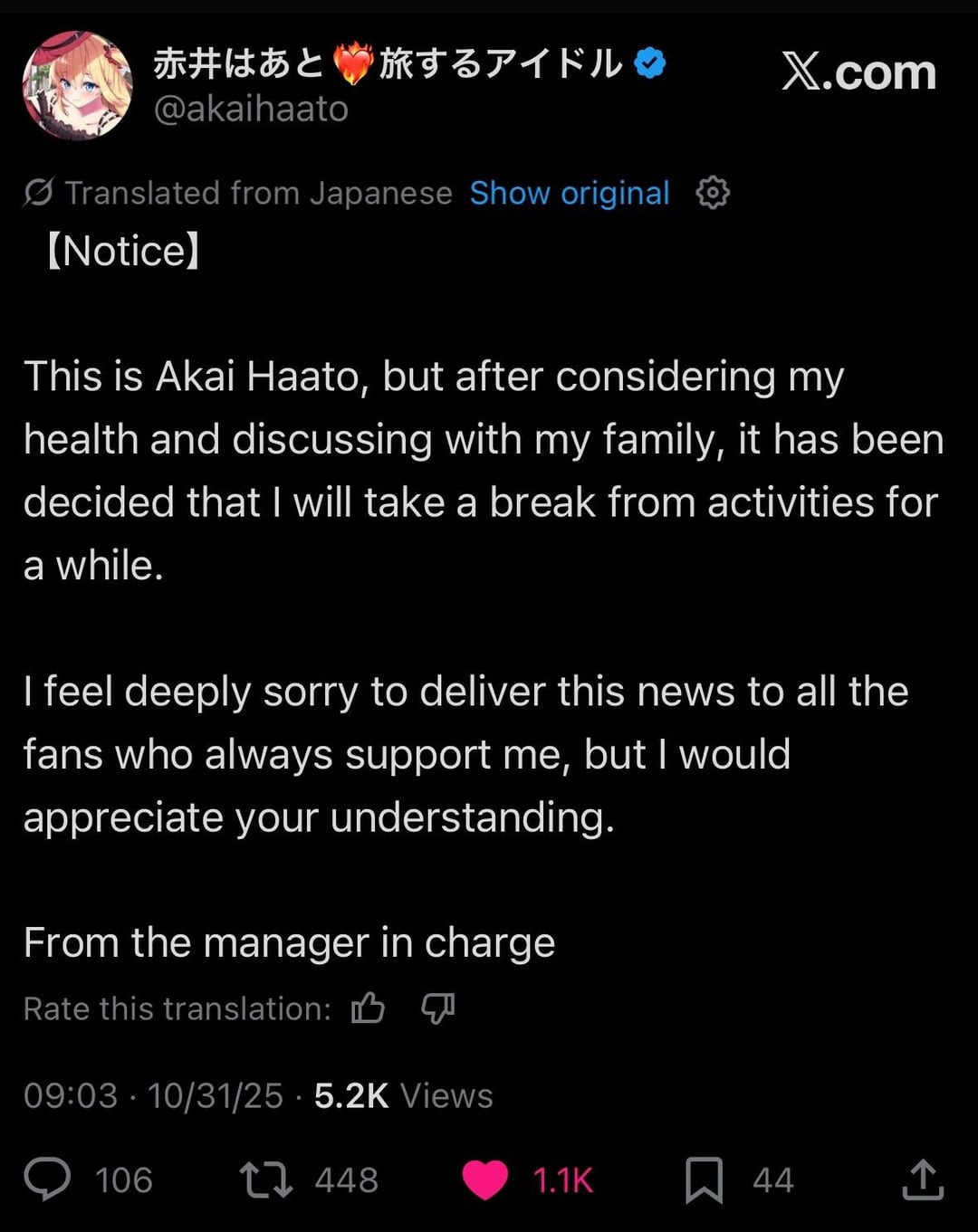Click the blue verified badge
The width and height of the screenshot is (978, 1232).
pos(649,63)
